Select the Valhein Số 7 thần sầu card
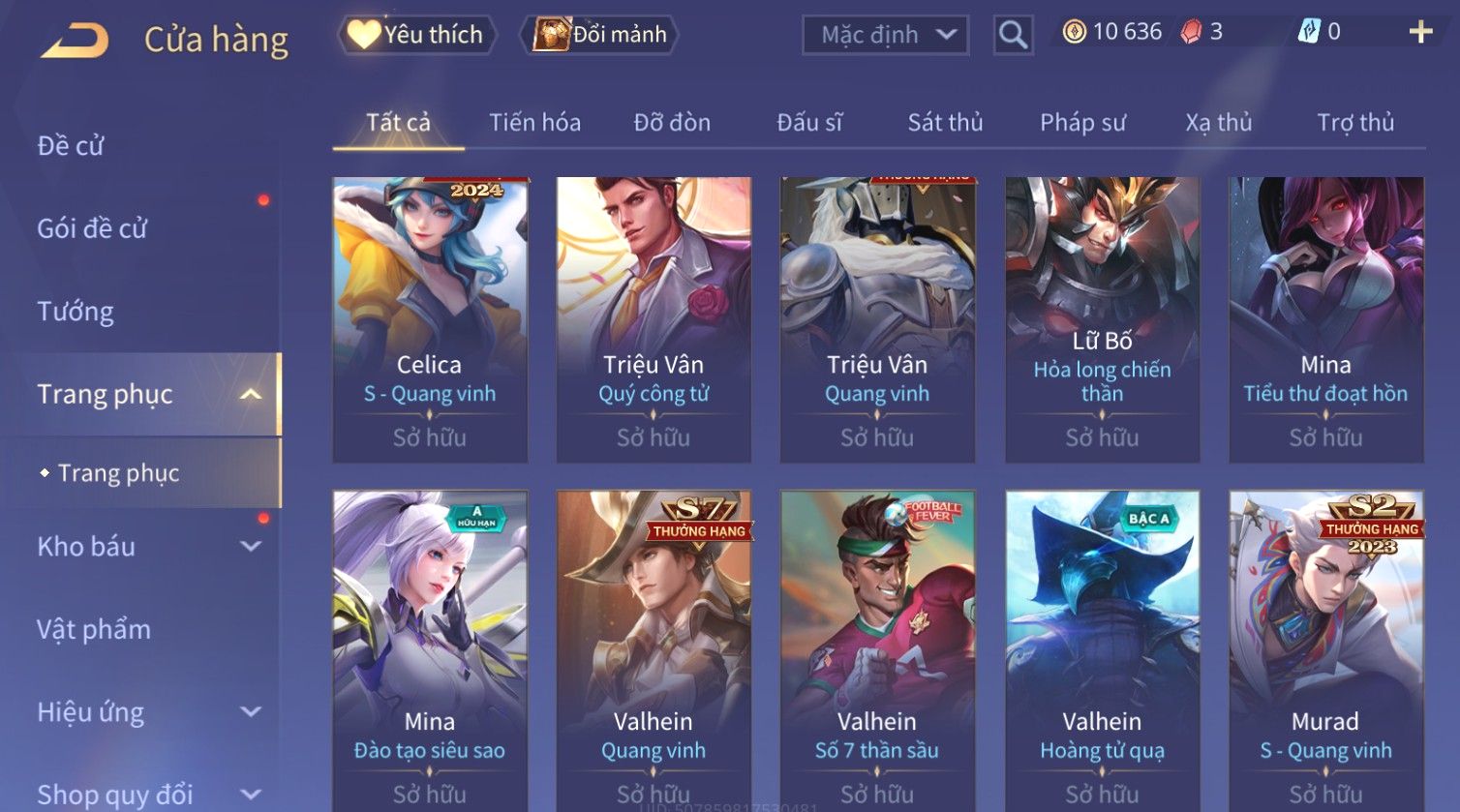Viewport: 1460px width, 812px height. [x=877, y=650]
